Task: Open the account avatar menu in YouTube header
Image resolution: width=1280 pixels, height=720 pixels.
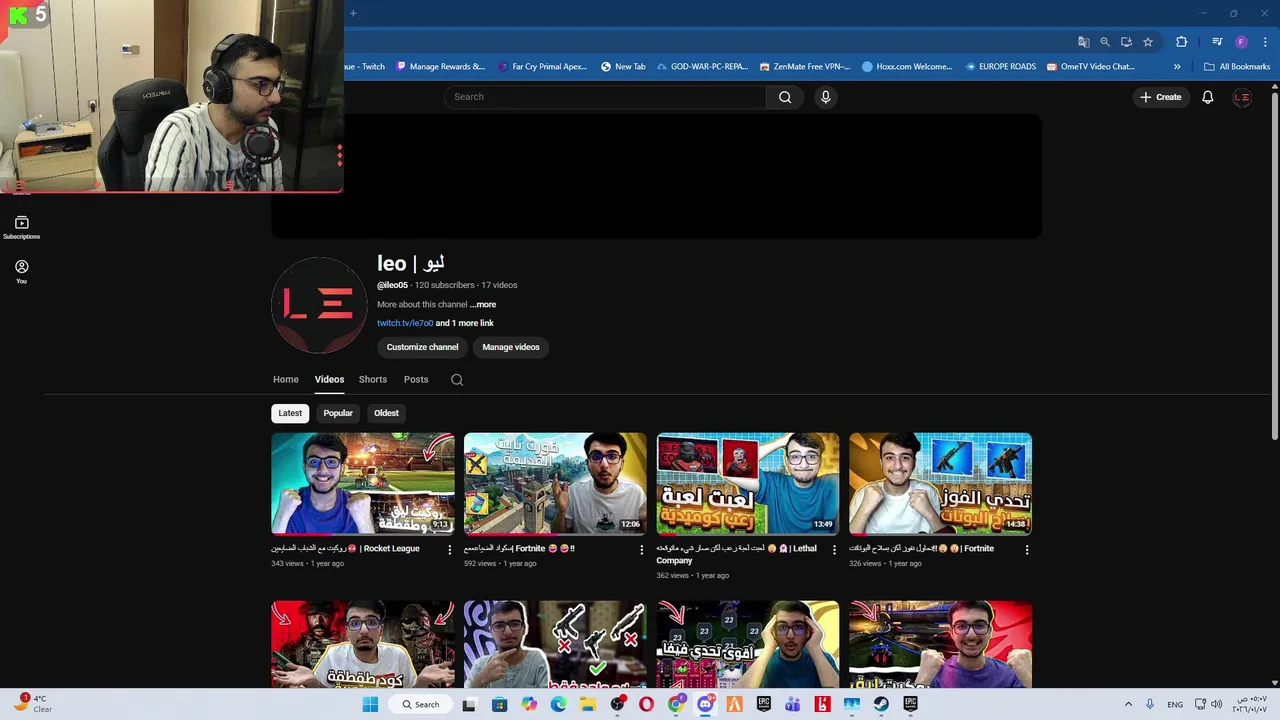Action: (1242, 97)
